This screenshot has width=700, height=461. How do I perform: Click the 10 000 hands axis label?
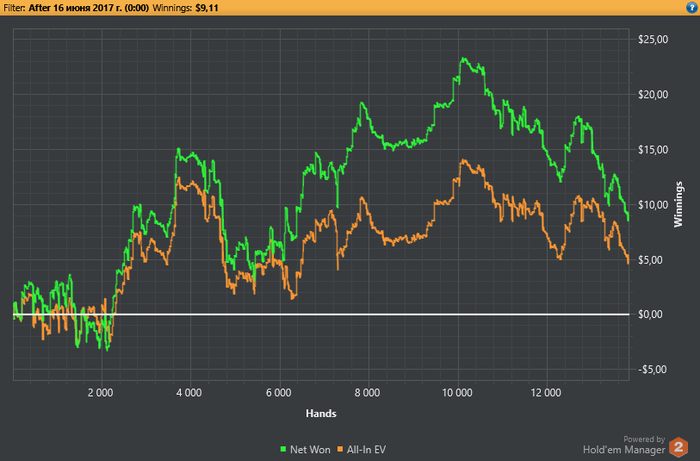point(457,393)
